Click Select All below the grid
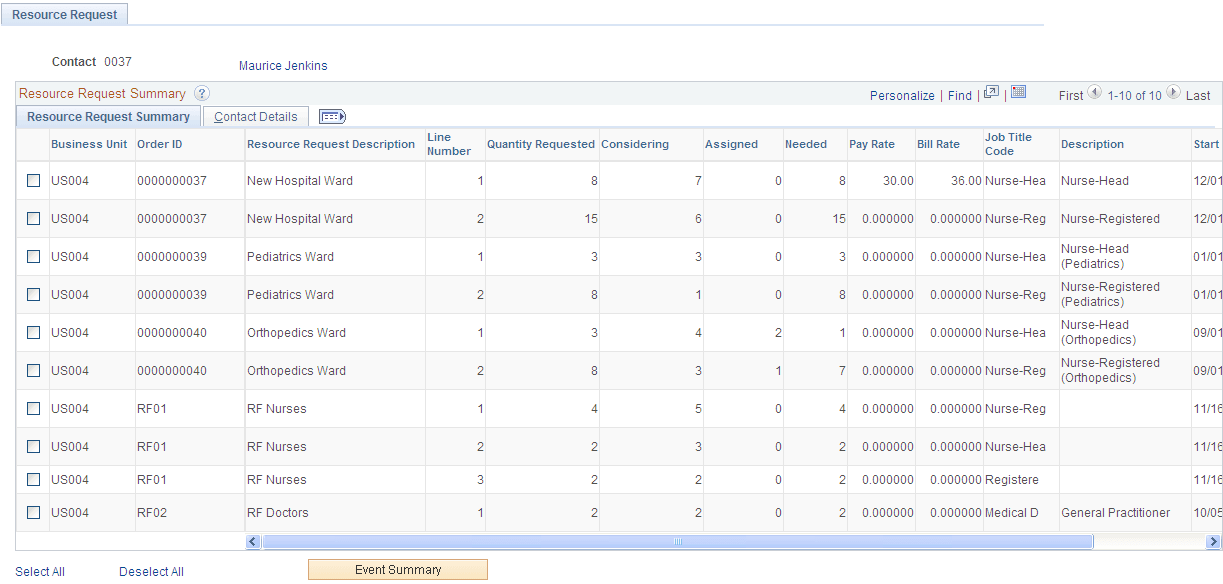The width and height of the screenshot is (1223, 584). [x=40, y=571]
